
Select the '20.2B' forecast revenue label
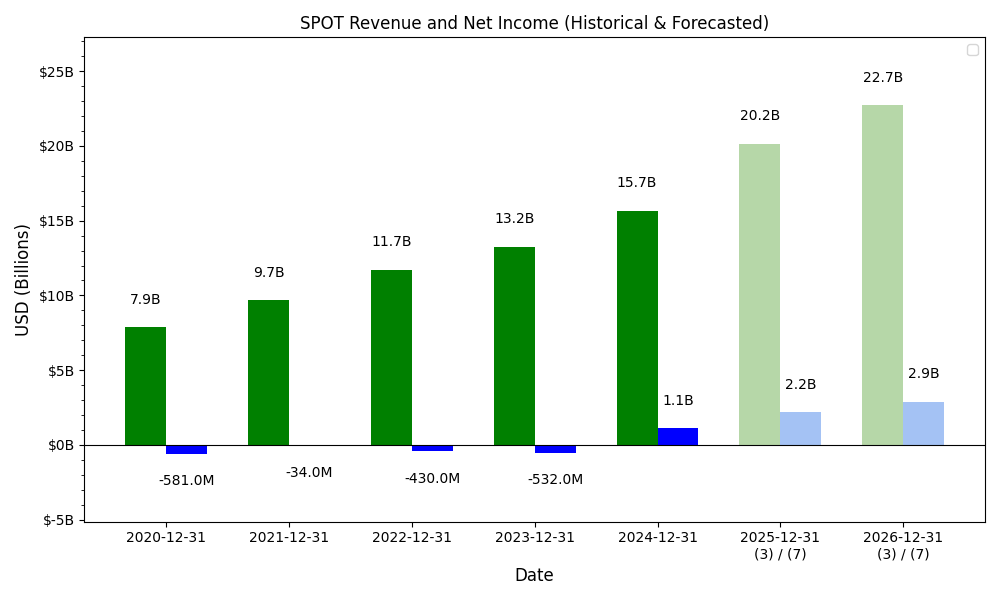click(760, 115)
